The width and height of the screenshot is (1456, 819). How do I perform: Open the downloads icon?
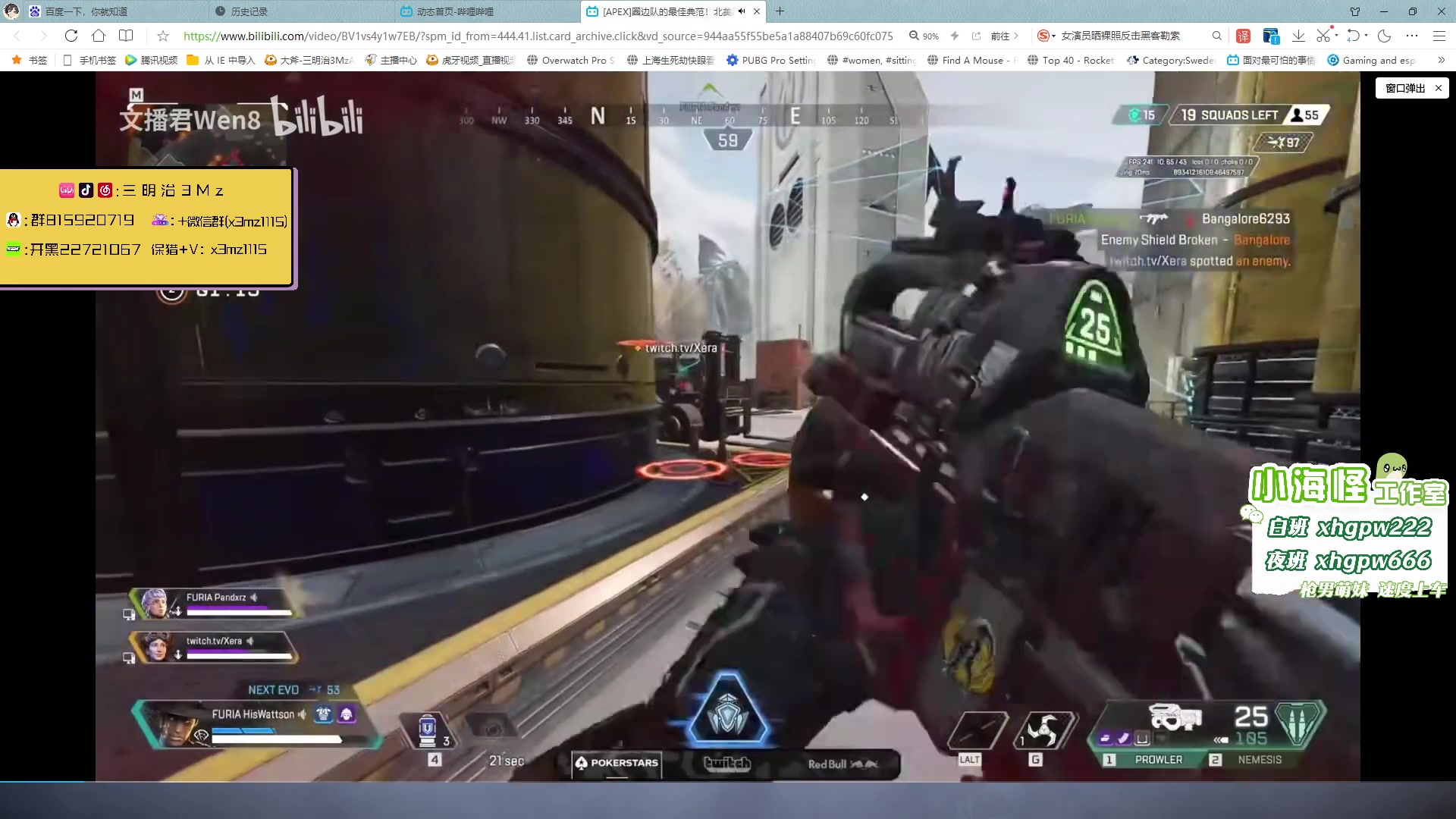point(1298,36)
